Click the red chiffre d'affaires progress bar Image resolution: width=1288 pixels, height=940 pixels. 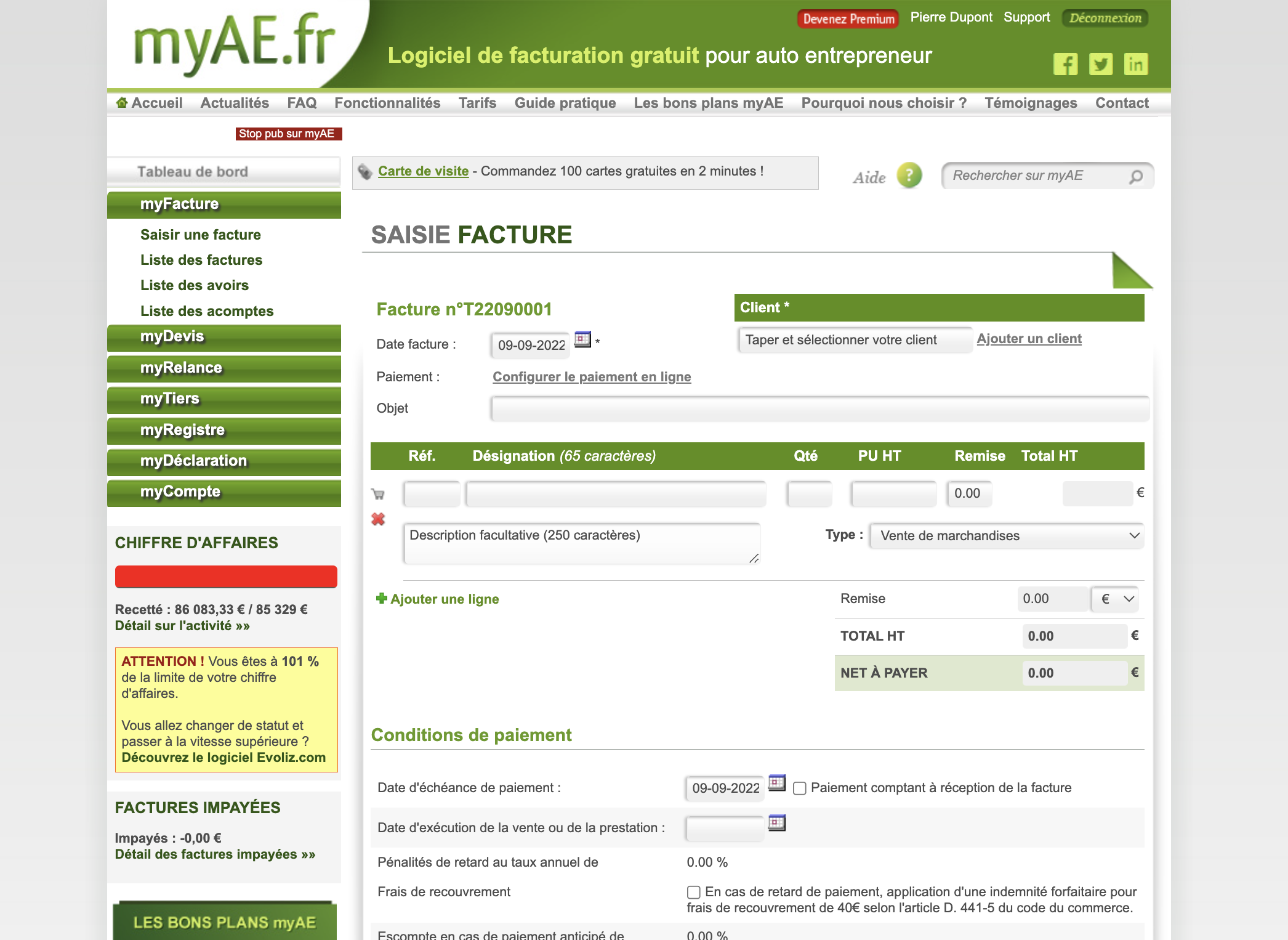[225, 577]
